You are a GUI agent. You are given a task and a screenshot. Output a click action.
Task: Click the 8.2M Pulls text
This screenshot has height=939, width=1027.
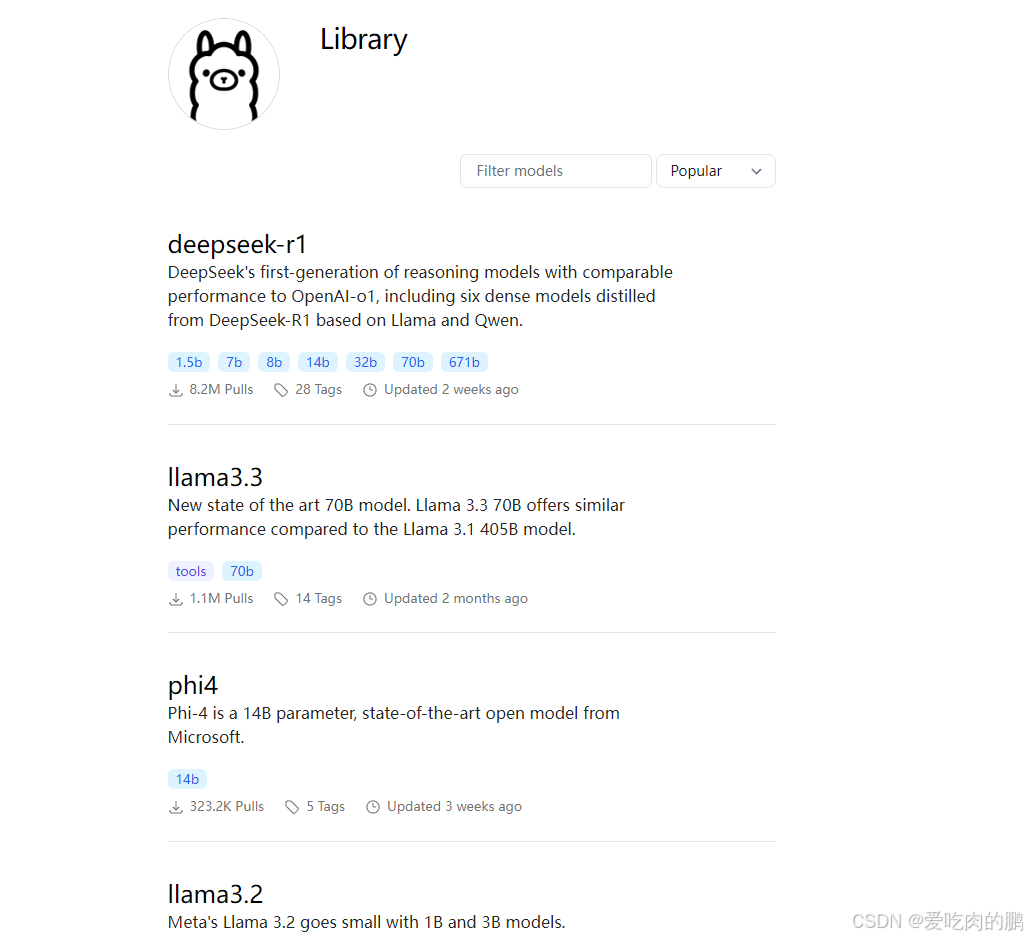tap(221, 390)
